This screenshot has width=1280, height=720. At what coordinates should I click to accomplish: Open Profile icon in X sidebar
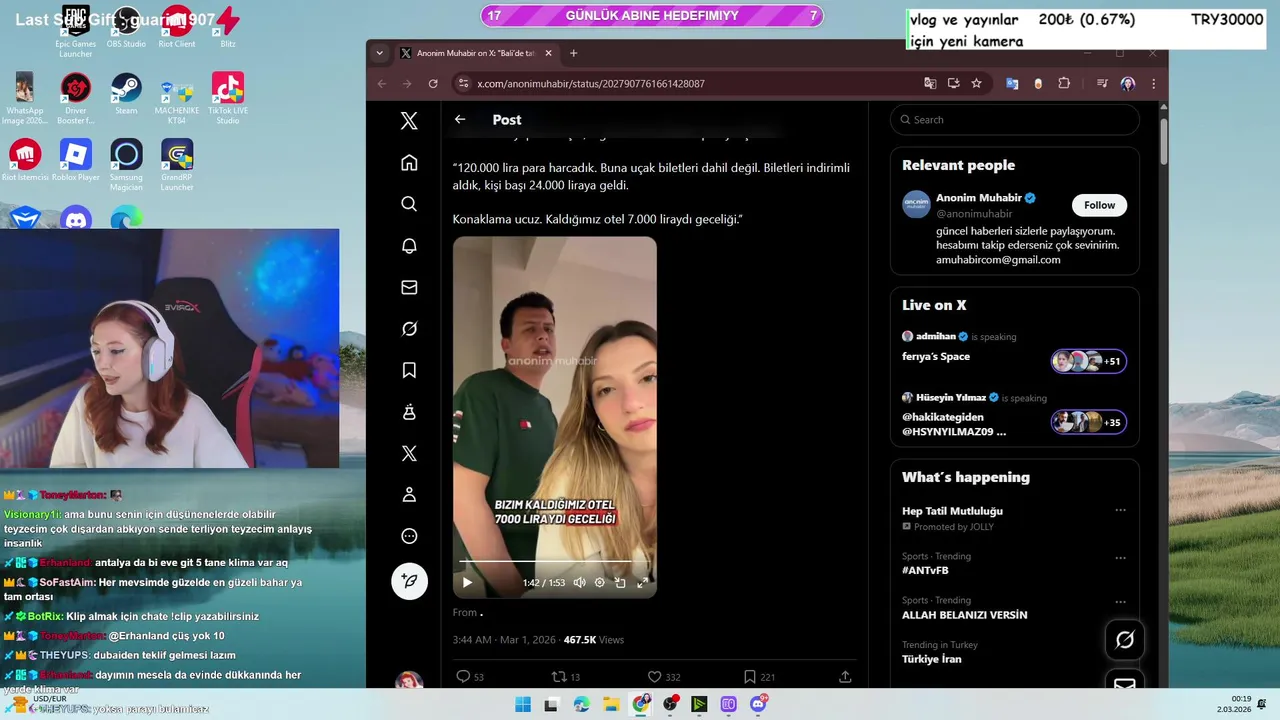(409, 494)
